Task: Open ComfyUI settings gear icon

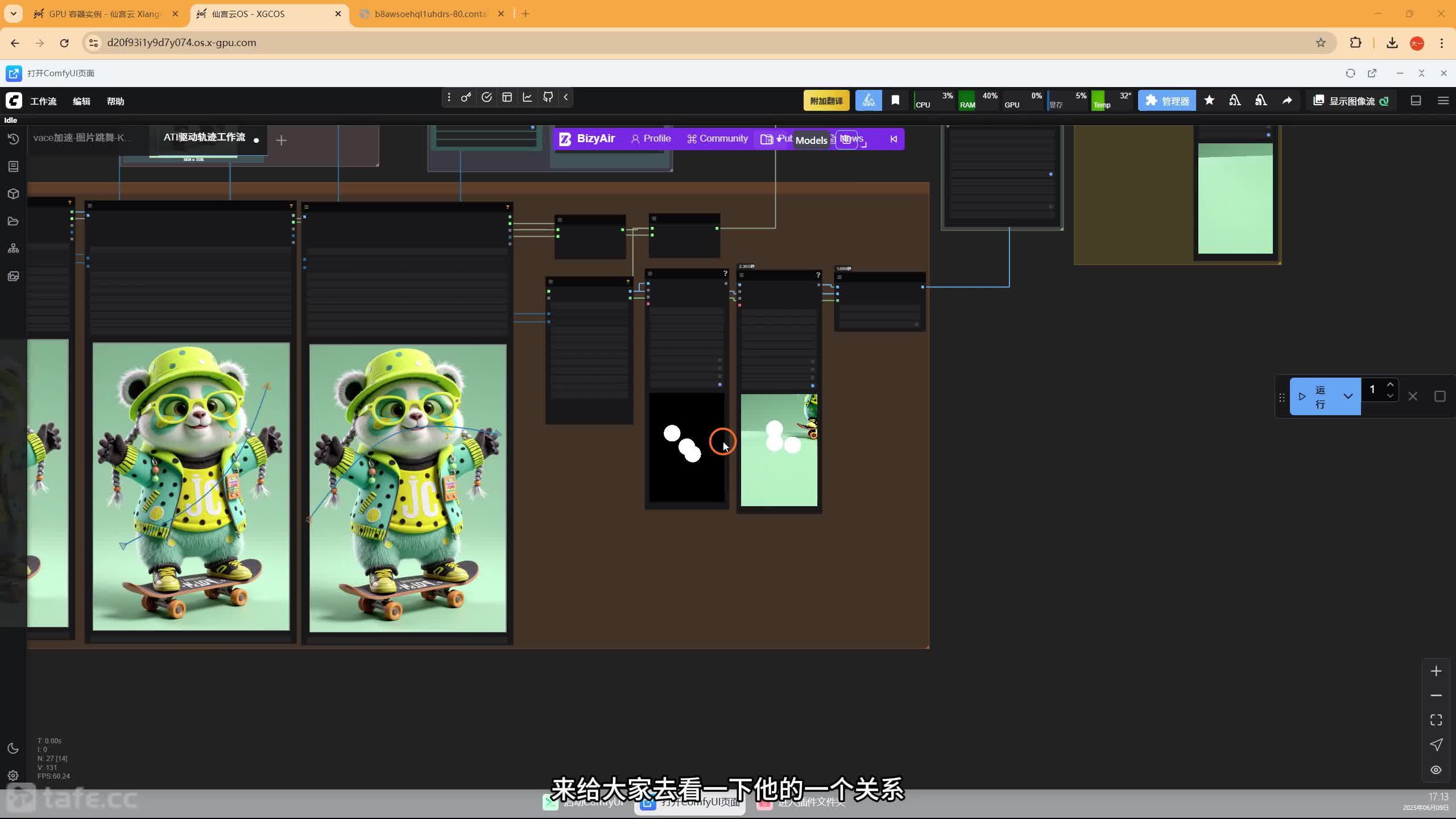Action: [x=13, y=775]
